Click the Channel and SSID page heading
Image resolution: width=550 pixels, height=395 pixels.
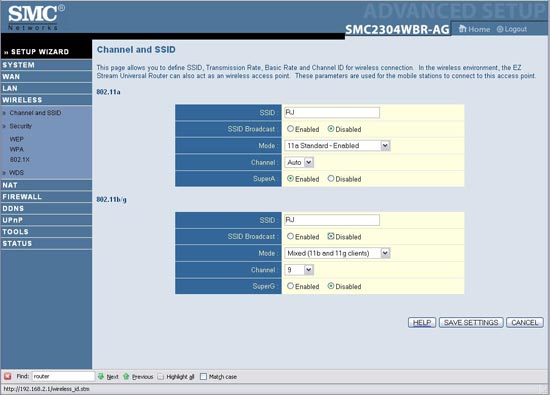point(136,49)
